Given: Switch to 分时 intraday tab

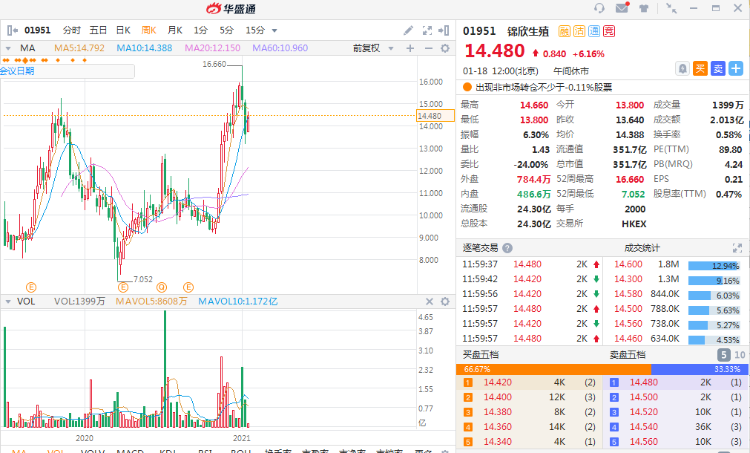Looking at the screenshot, I should pos(72,30).
